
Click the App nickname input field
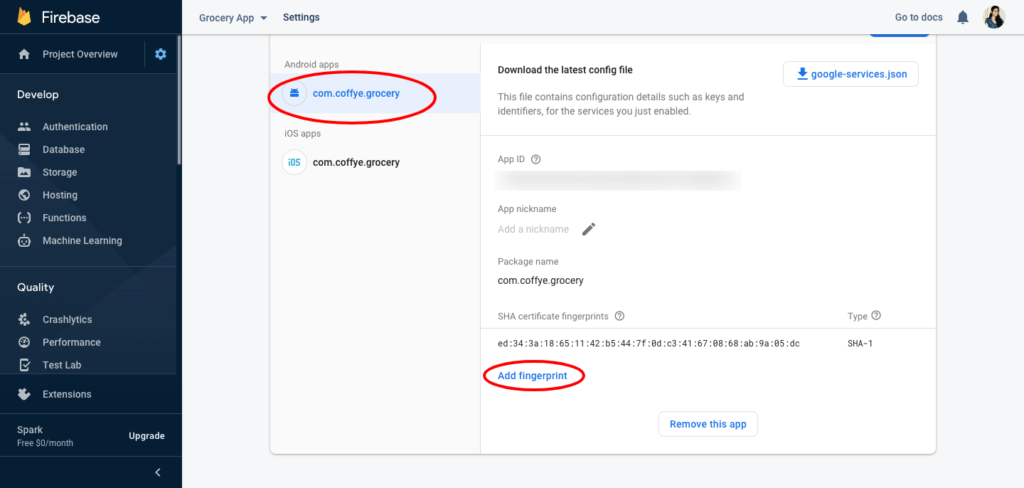pyautogui.click(x=534, y=229)
